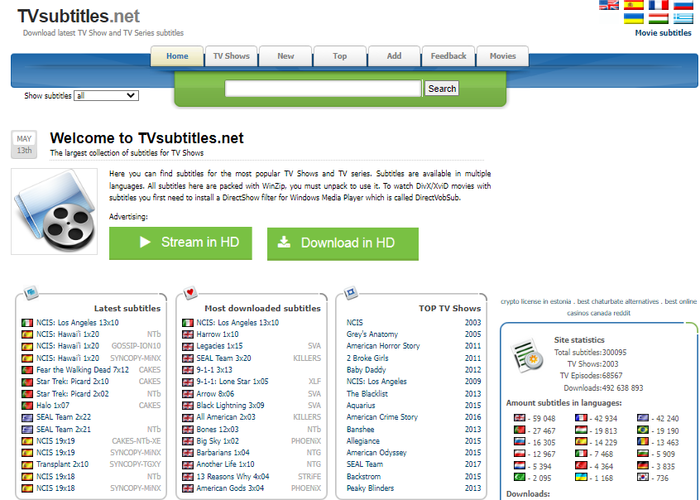
Task: Open Star Trek: Picard 2x10 subtitle
Action: [x=72, y=381]
